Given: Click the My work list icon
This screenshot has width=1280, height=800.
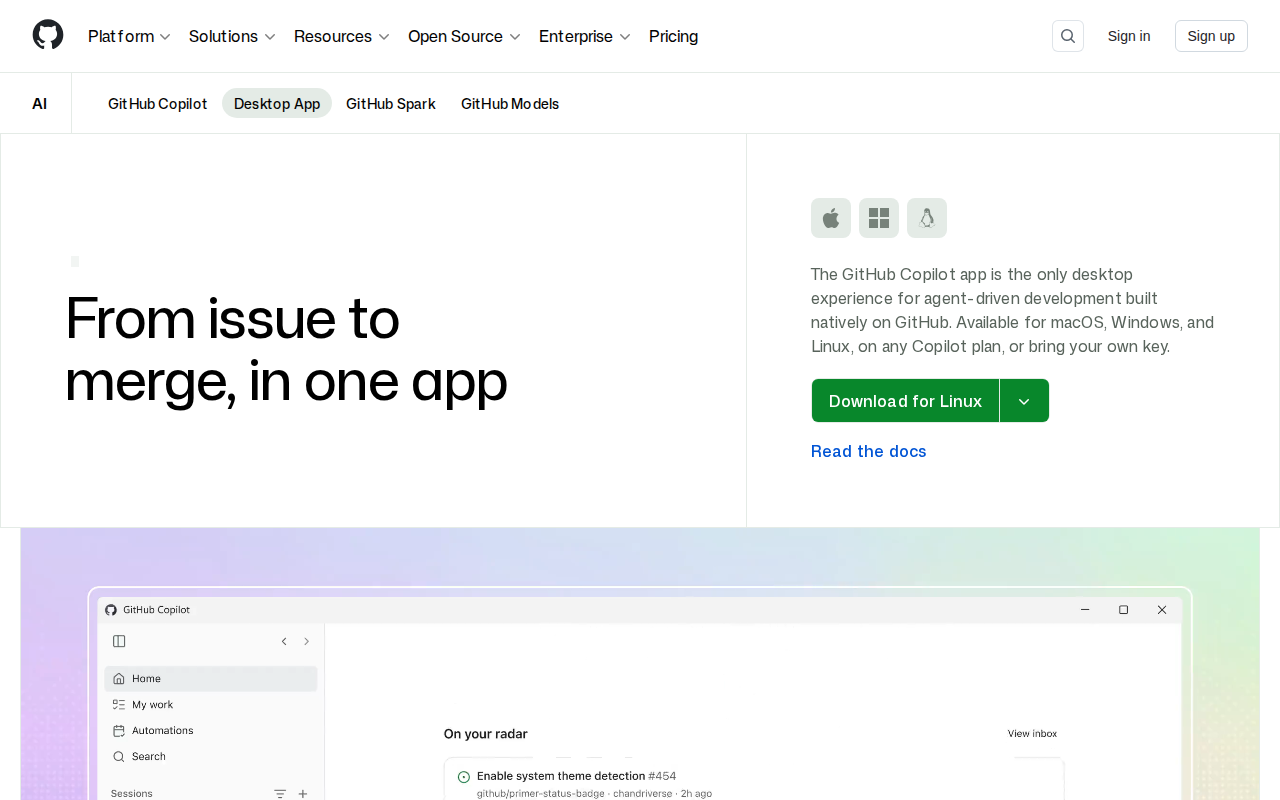Looking at the screenshot, I should tap(119, 704).
